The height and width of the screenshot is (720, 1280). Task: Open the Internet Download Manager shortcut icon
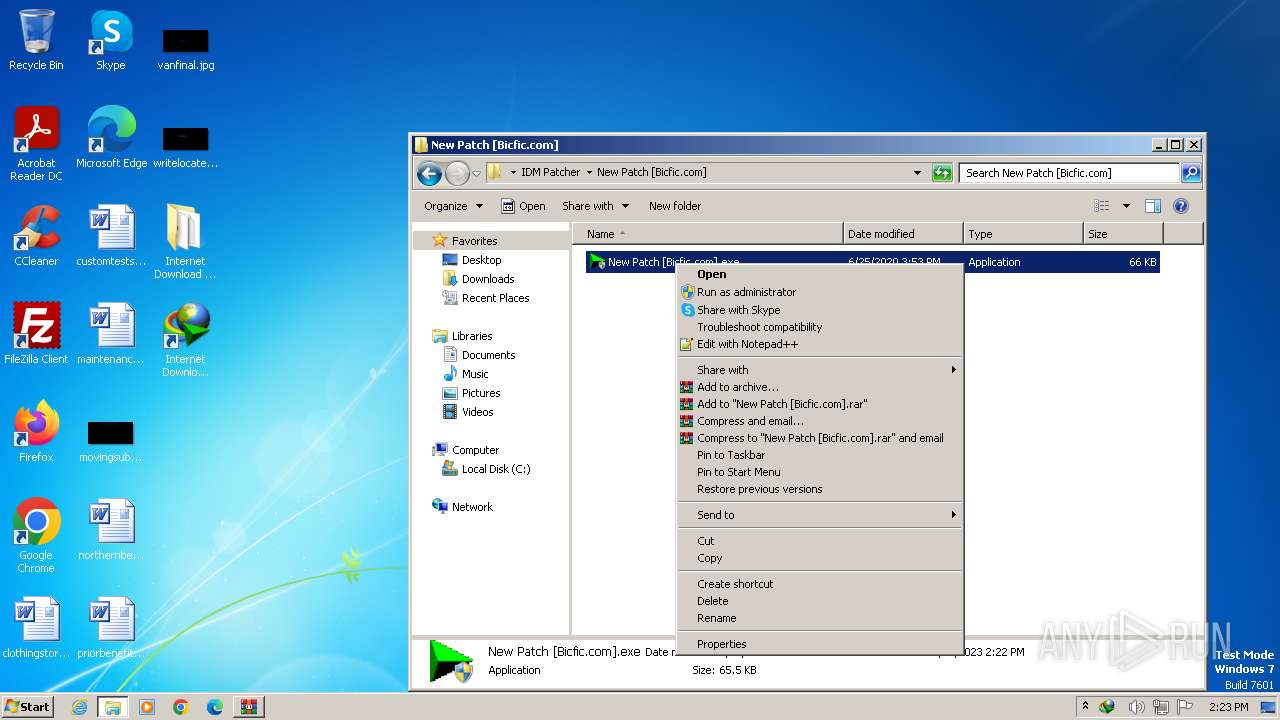[x=185, y=340]
